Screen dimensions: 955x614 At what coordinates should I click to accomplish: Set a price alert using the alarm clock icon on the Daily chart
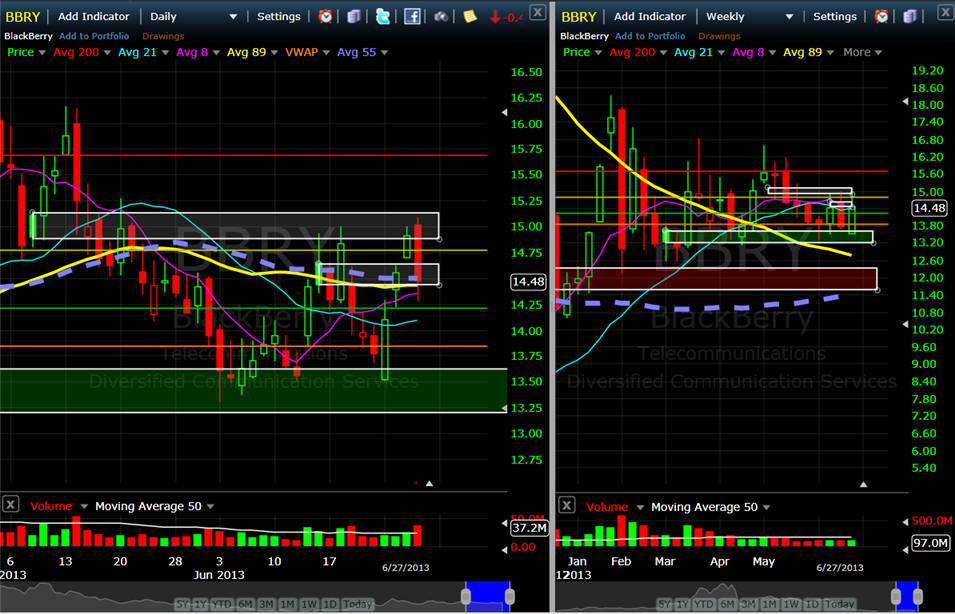coord(326,16)
